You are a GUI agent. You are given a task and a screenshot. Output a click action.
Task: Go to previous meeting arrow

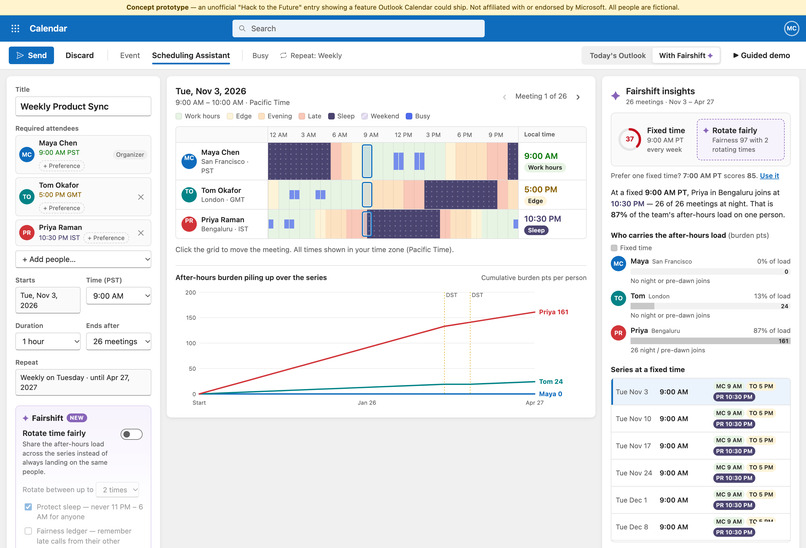tap(504, 97)
